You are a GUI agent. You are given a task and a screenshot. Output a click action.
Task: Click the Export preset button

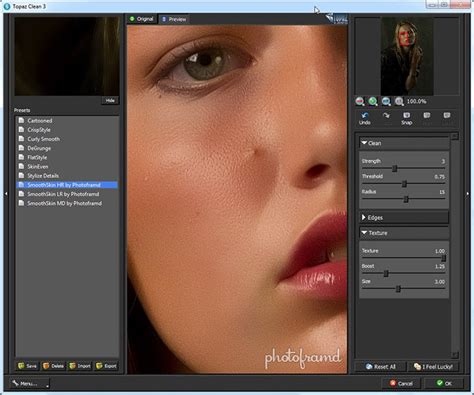tap(106, 366)
